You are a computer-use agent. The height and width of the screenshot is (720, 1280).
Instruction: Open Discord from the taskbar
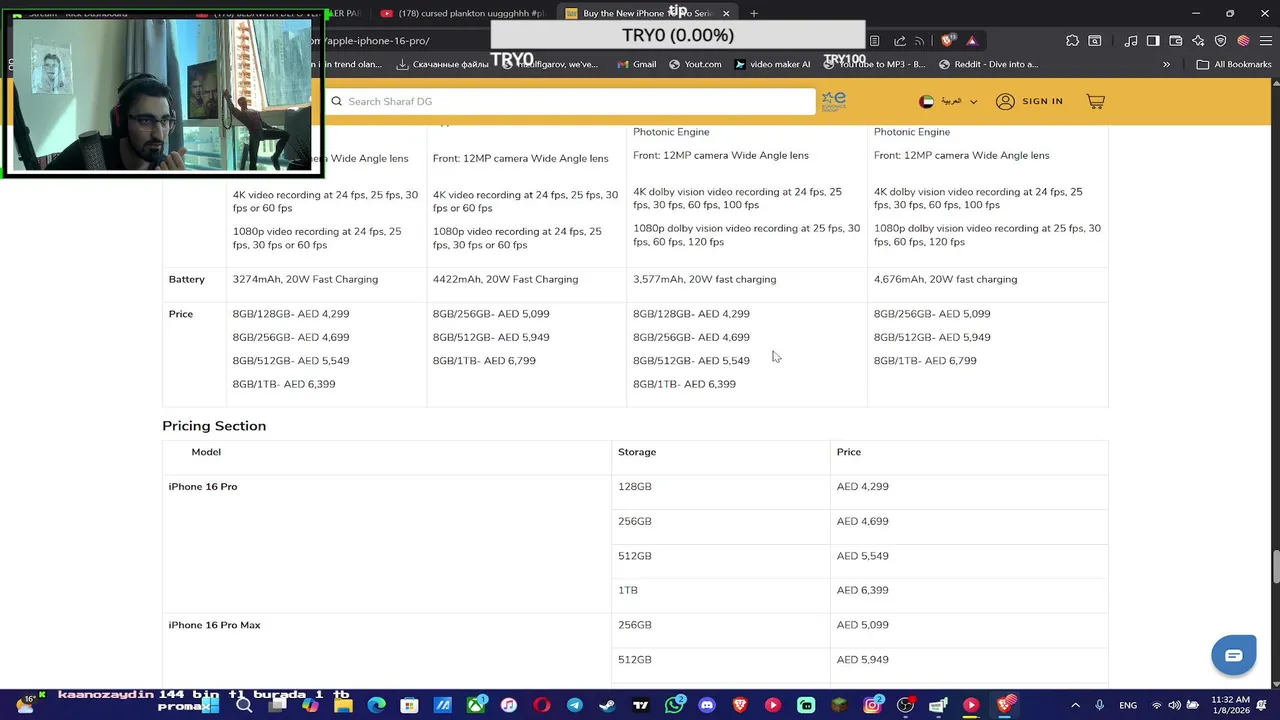click(707, 705)
